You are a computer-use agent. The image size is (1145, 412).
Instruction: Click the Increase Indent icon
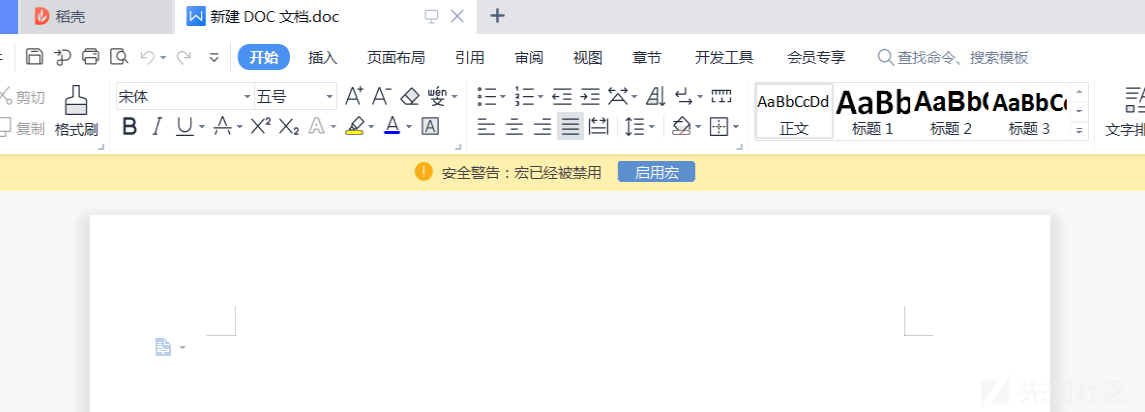coord(590,97)
